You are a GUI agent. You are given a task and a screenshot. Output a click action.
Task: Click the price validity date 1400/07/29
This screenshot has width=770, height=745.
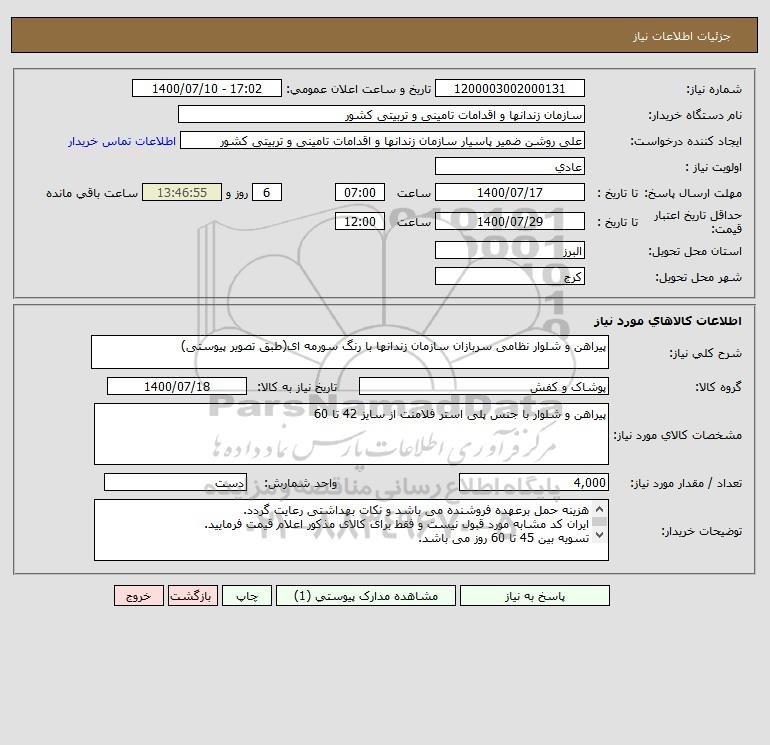(x=510, y=221)
